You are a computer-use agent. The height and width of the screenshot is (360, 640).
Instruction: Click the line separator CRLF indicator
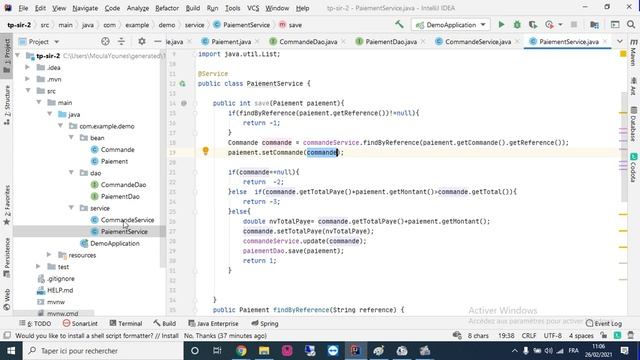coord(529,336)
